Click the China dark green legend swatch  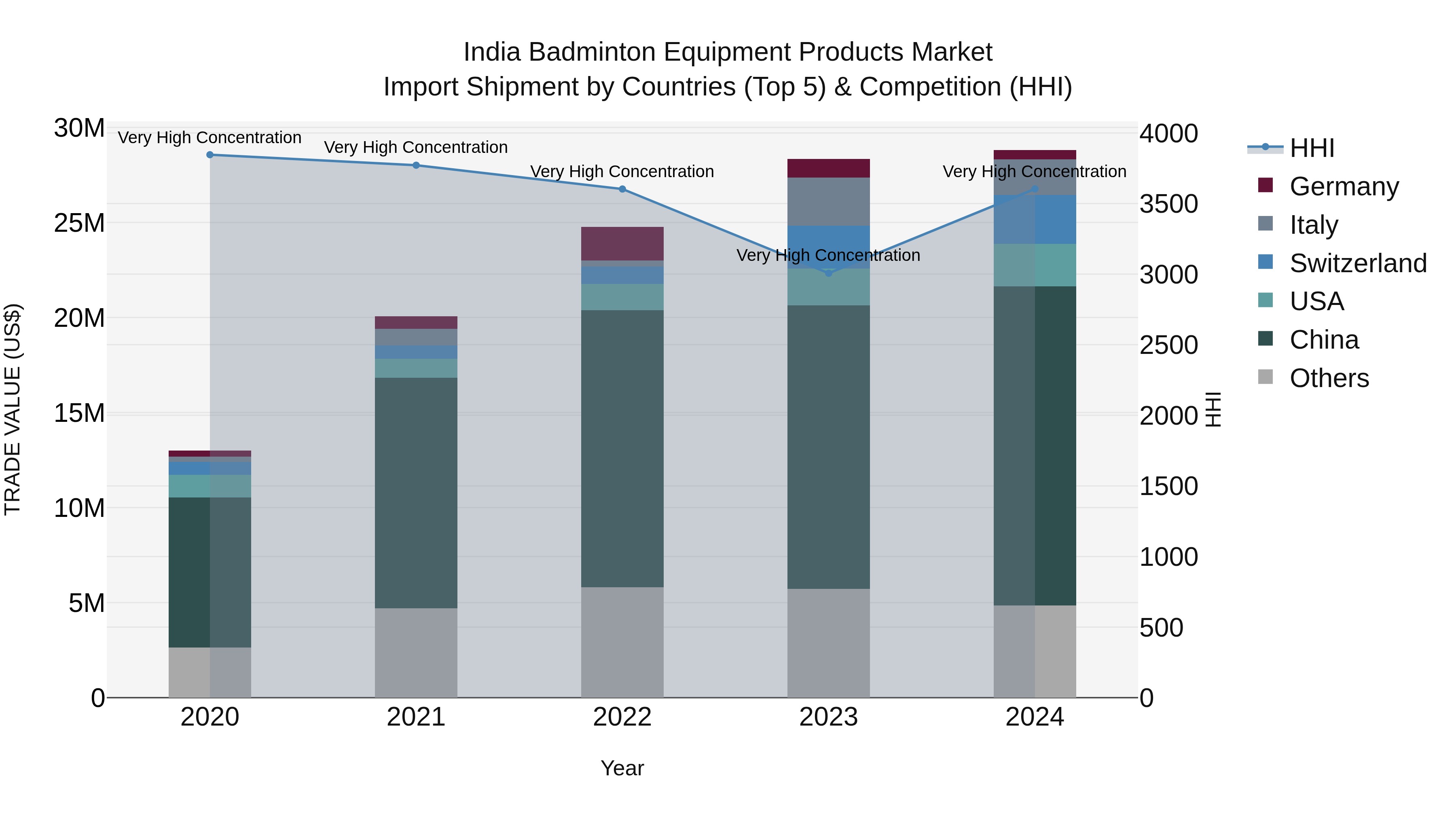tap(1266, 339)
